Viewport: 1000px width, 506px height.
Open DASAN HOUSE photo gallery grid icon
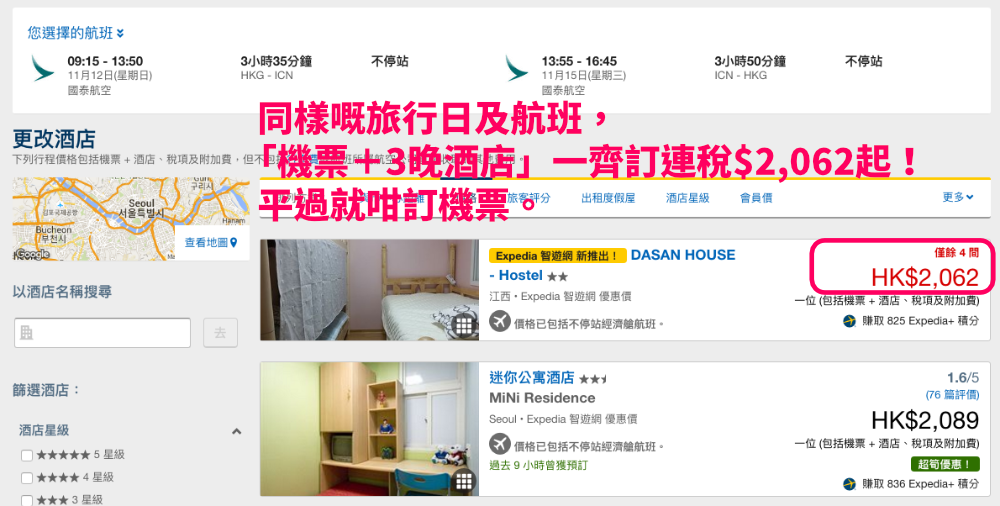pos(464,326)
